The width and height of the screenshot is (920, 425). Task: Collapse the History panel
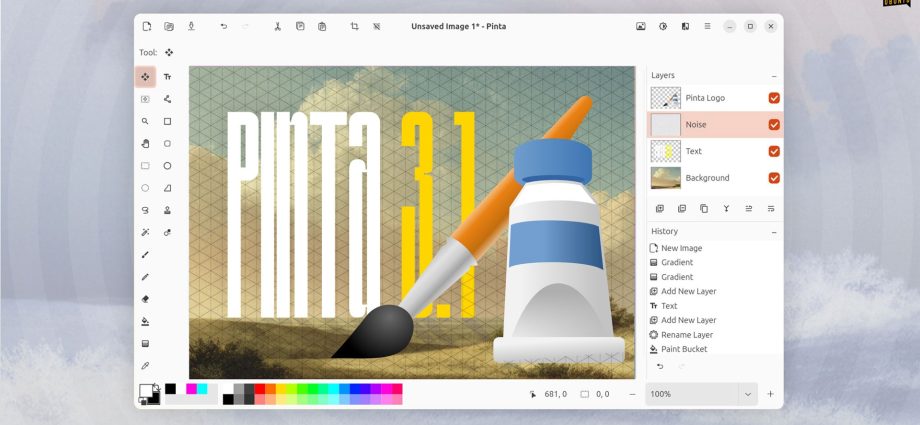click(x=774, y=232)
